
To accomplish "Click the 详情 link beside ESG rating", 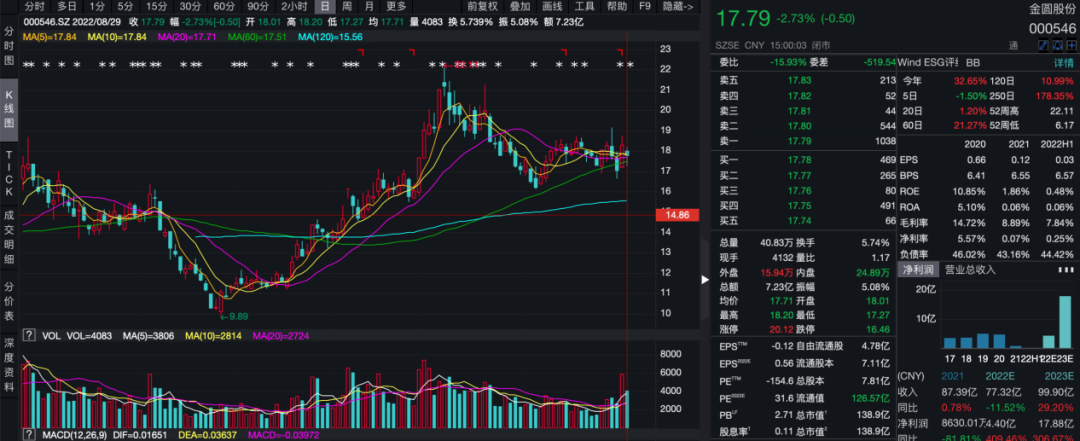I will point(1062,62).
